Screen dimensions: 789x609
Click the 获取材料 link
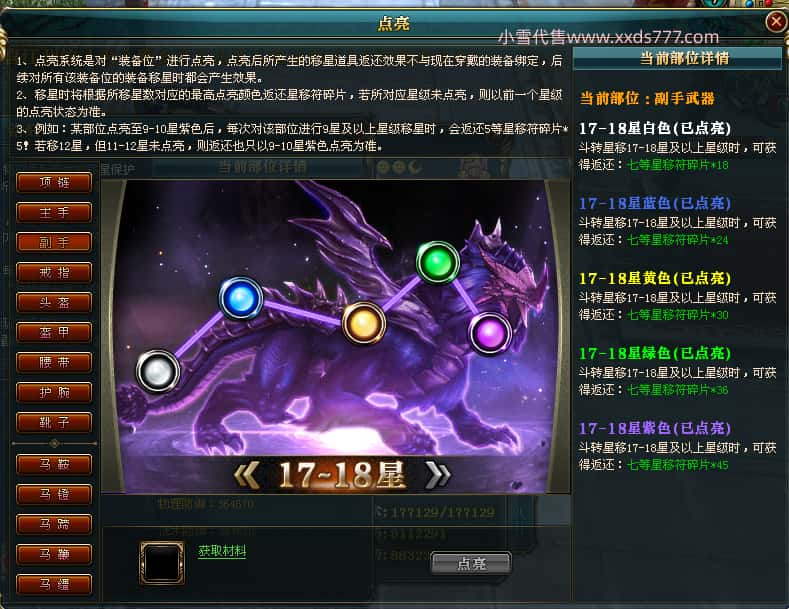[222, 551]
